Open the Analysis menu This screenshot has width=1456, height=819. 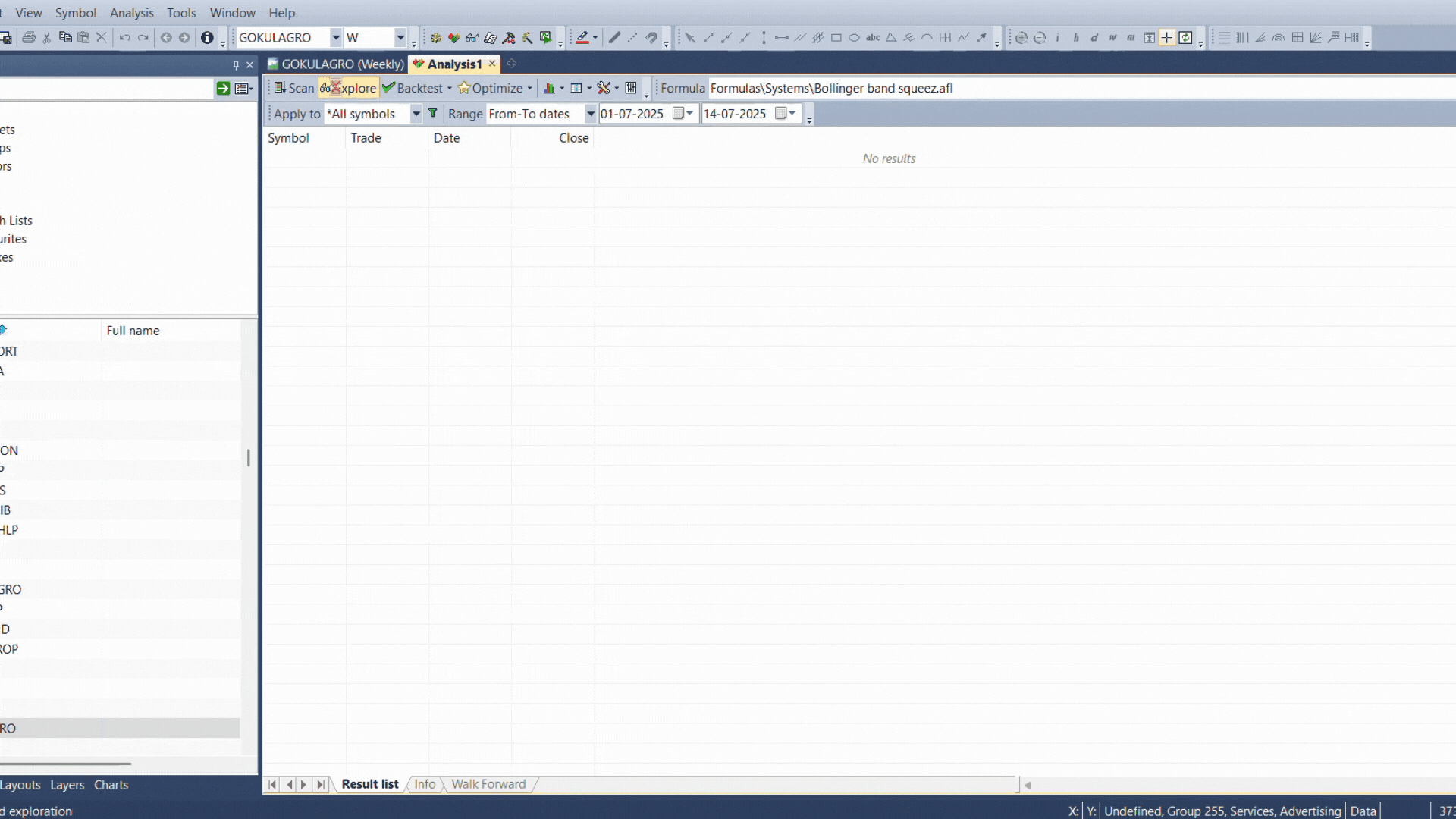click(x=132, y=12)
